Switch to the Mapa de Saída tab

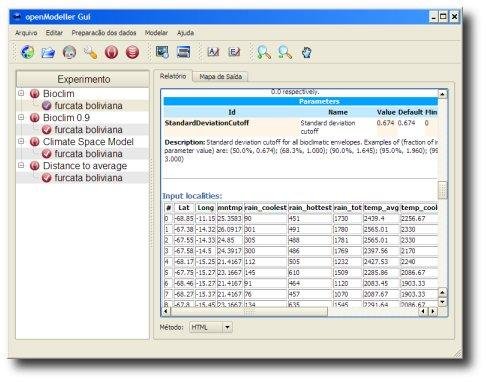(x=220, y=77)
